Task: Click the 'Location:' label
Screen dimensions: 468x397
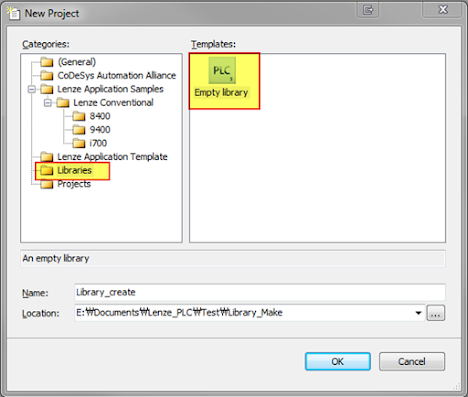Action: click(41, 313)
